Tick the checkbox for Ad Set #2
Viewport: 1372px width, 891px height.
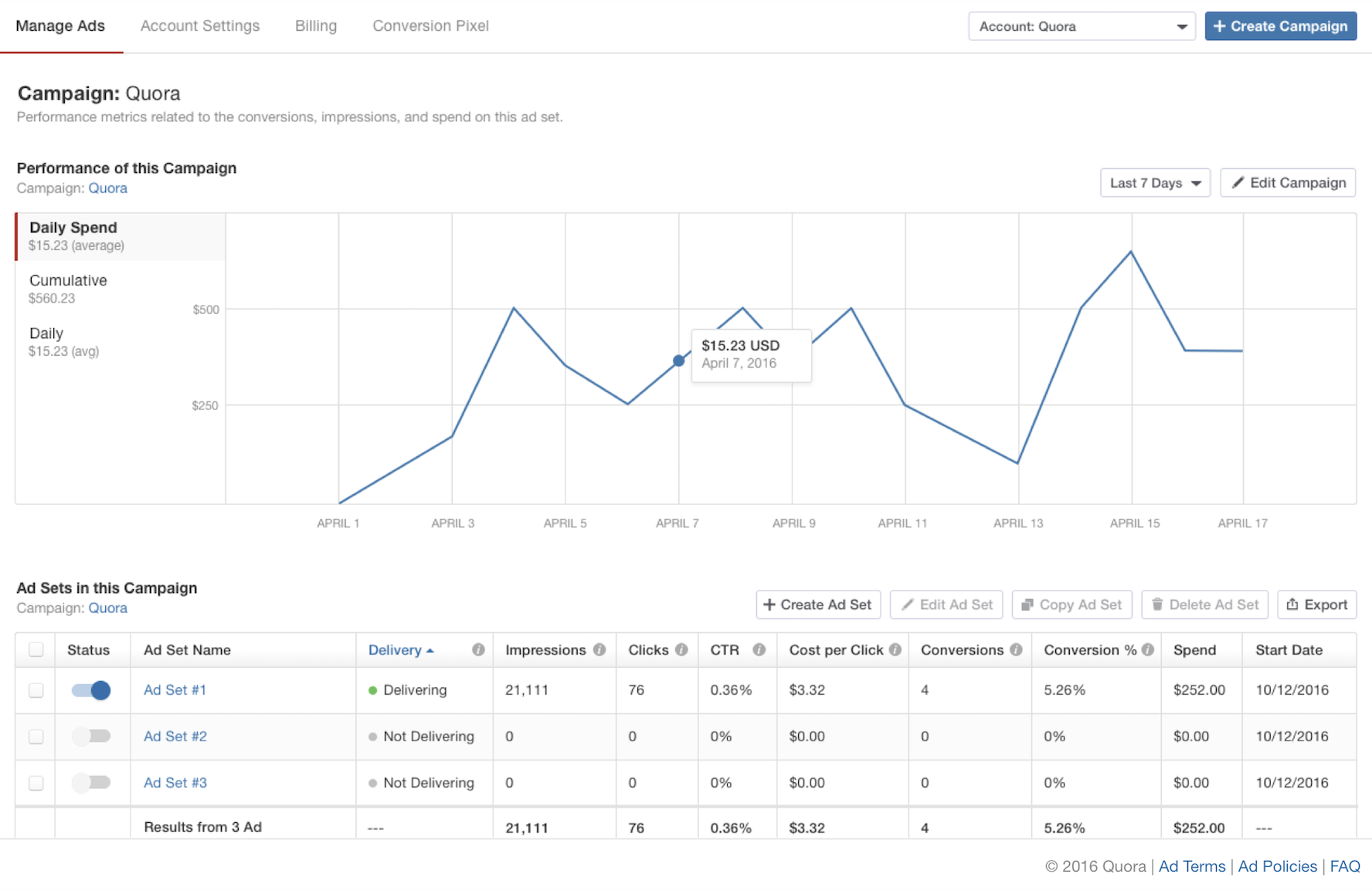36,737
